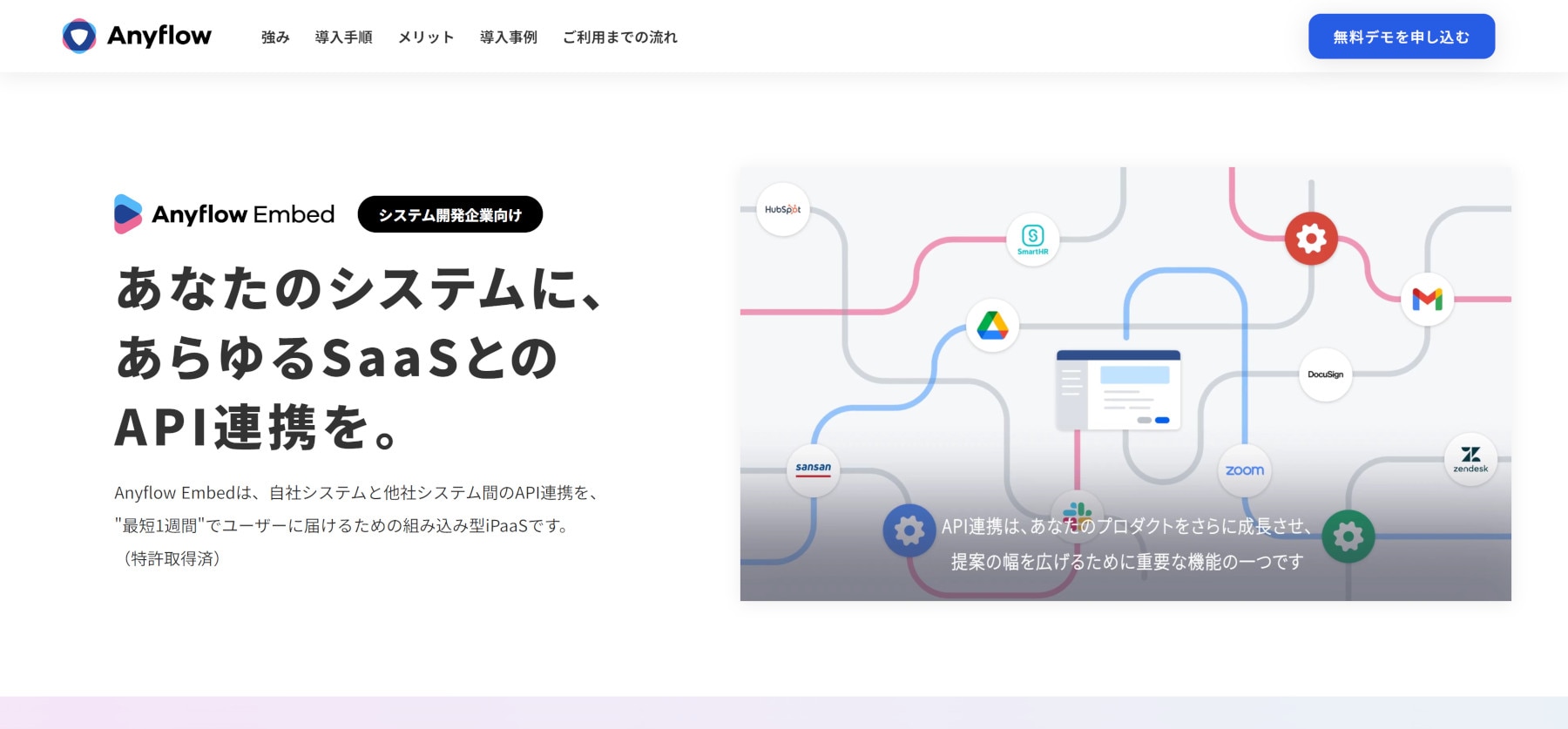Click the Google Drive icon
Viewport: 1568px width, 729px height.
click(x=992, y=326)
